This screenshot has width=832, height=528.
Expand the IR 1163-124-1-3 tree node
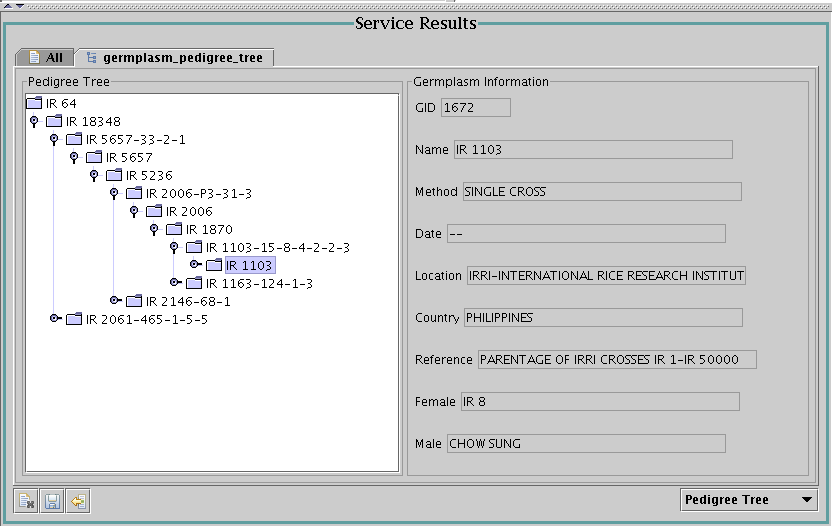click(175, 282)
